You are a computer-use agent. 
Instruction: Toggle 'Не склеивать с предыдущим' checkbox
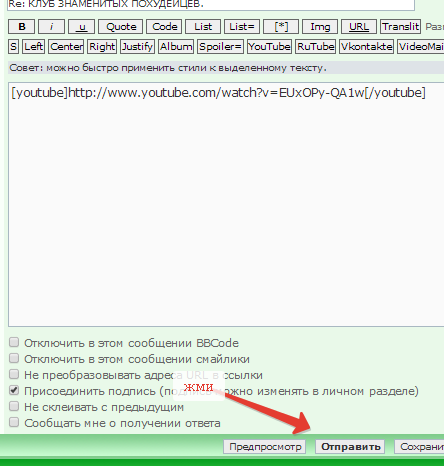click(14, 406)
